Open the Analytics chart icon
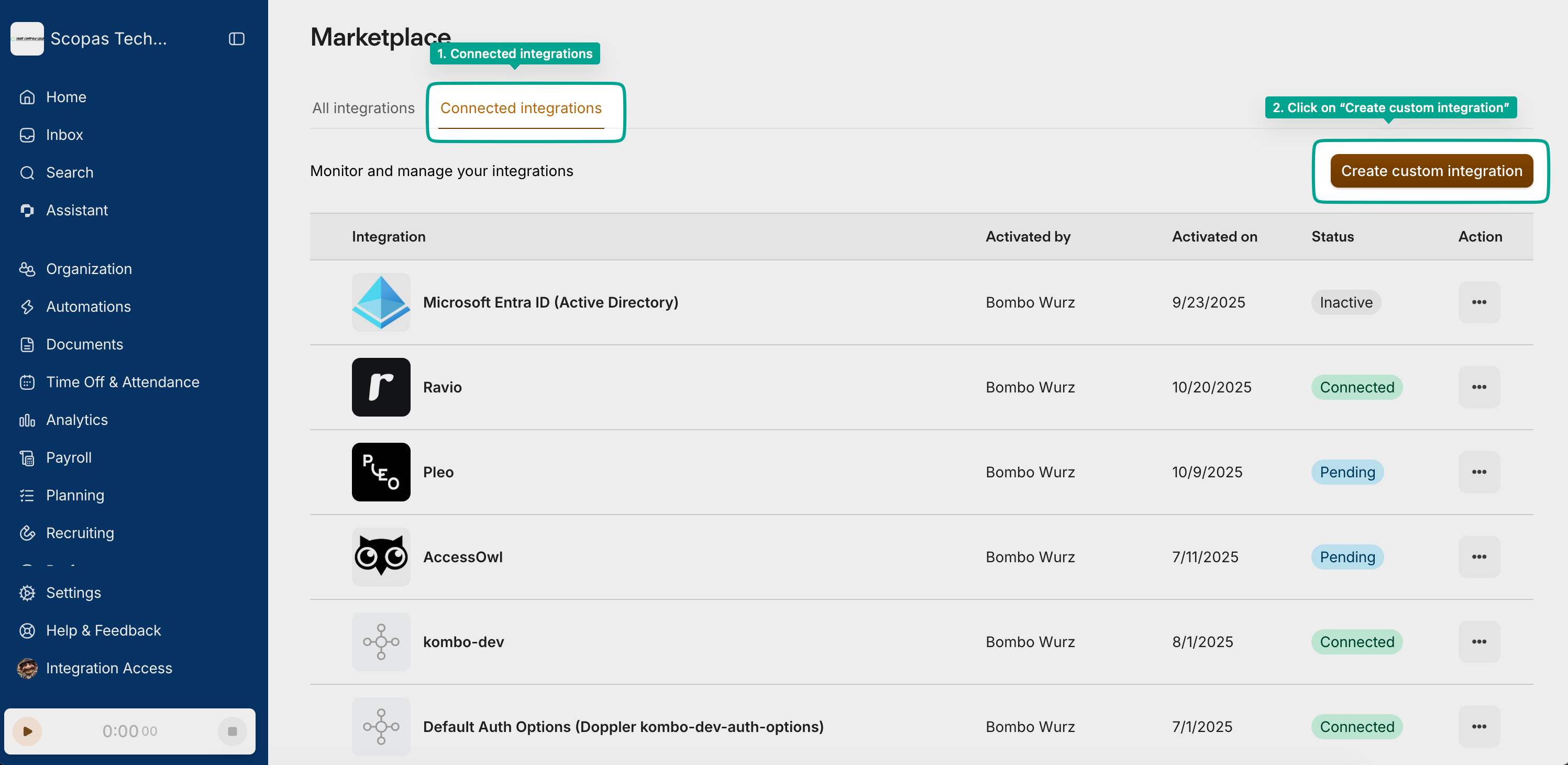The height and width of the screenshot is (765, 1568). tap(27, 420)
